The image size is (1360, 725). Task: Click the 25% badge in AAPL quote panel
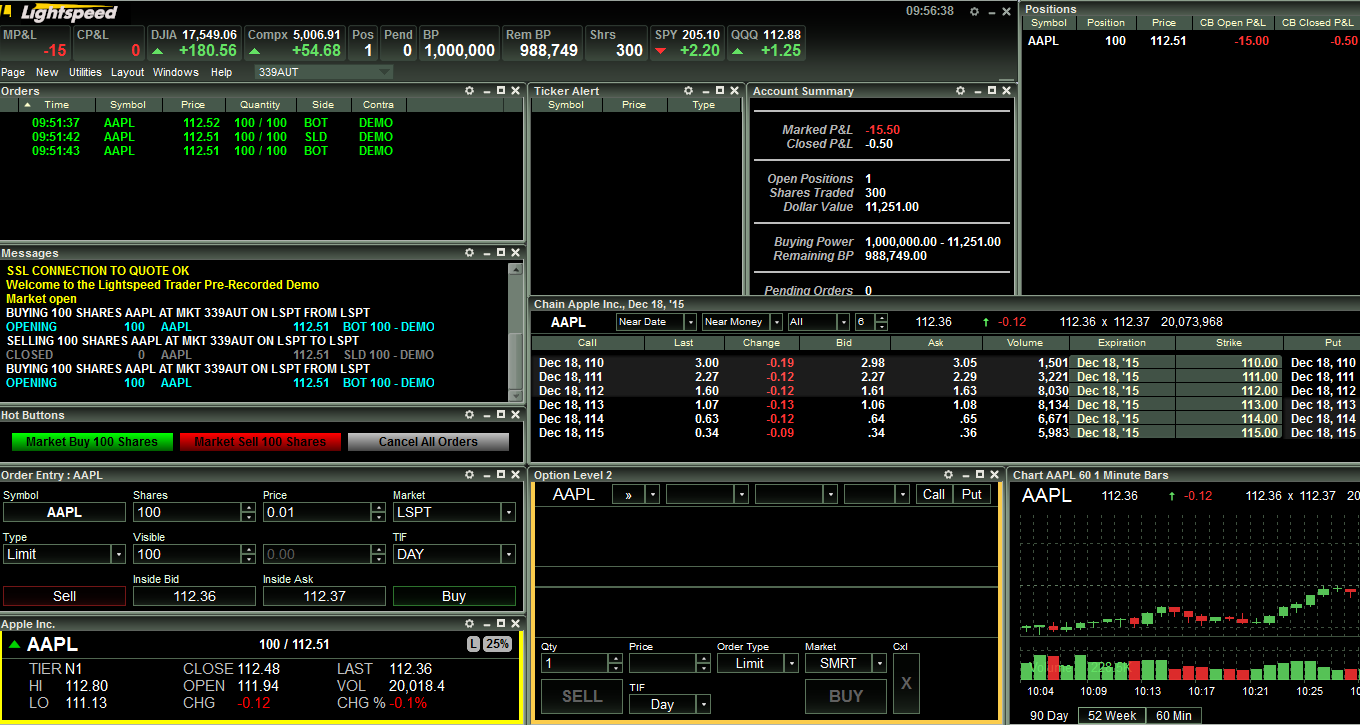tap(497, 644)
